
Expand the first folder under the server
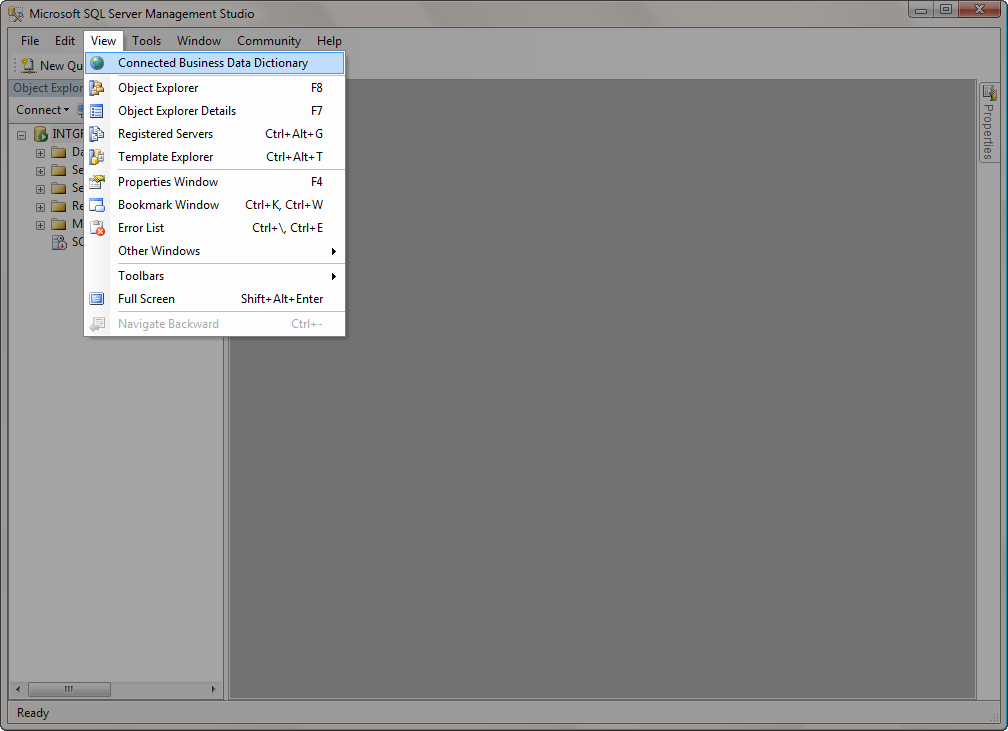click(41, 153)
